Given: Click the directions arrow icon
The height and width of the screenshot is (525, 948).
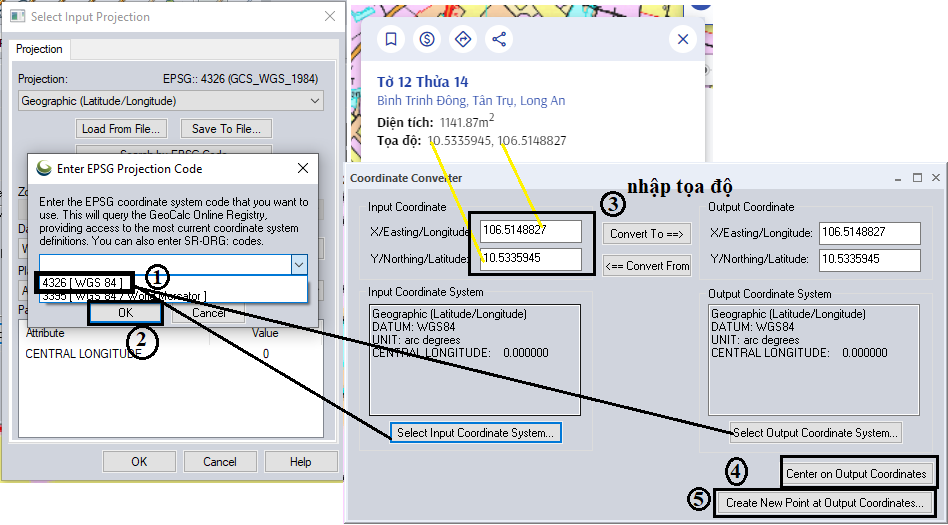Looking at the screenshot, I should pos(463,39).
